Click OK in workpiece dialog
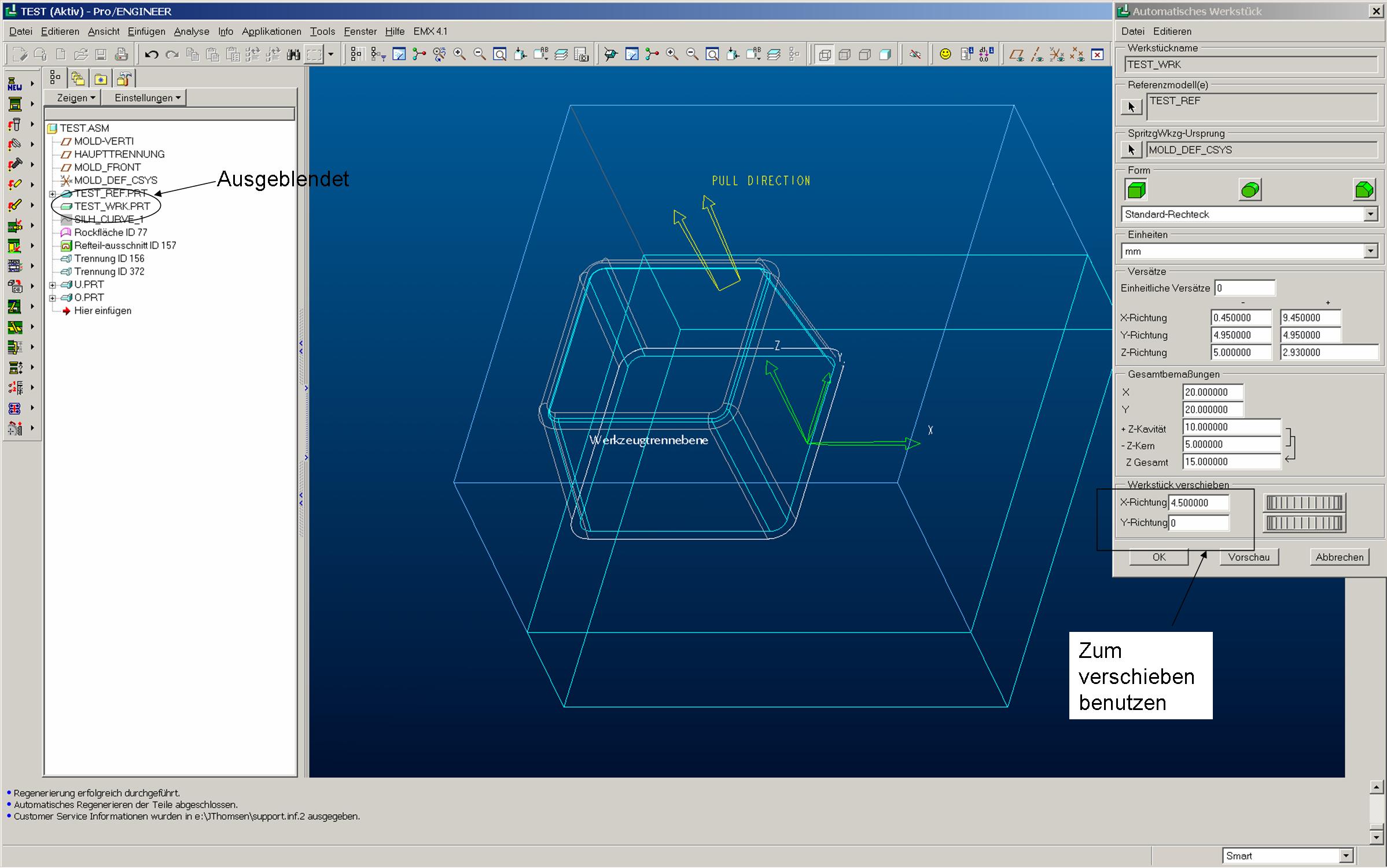Screen dimensions: 1387x868 [1159, 557]
